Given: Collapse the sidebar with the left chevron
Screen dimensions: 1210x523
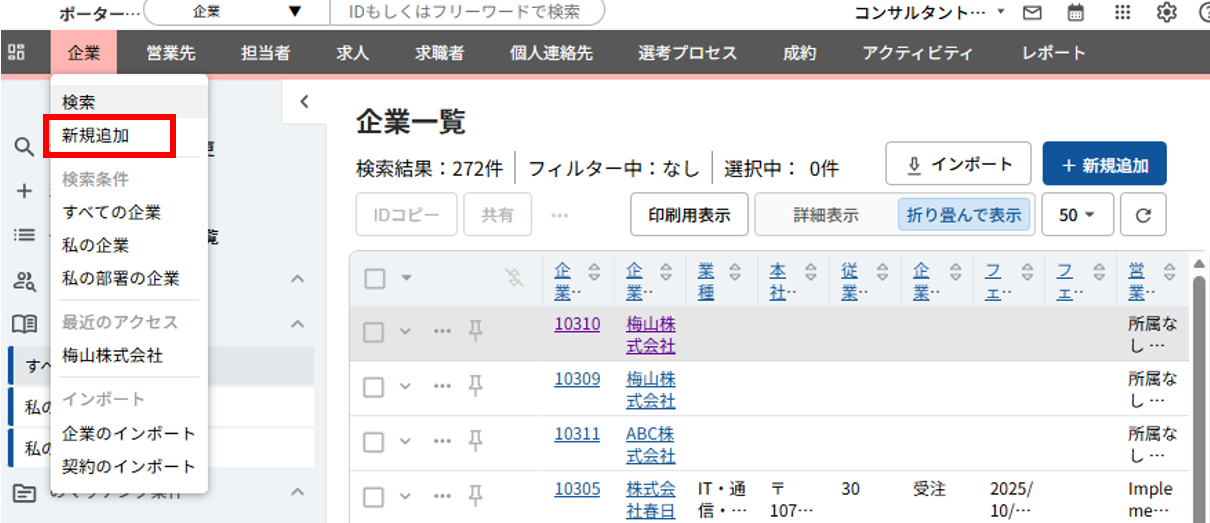Looking at the screenshot, I should (x=304, y=101).
